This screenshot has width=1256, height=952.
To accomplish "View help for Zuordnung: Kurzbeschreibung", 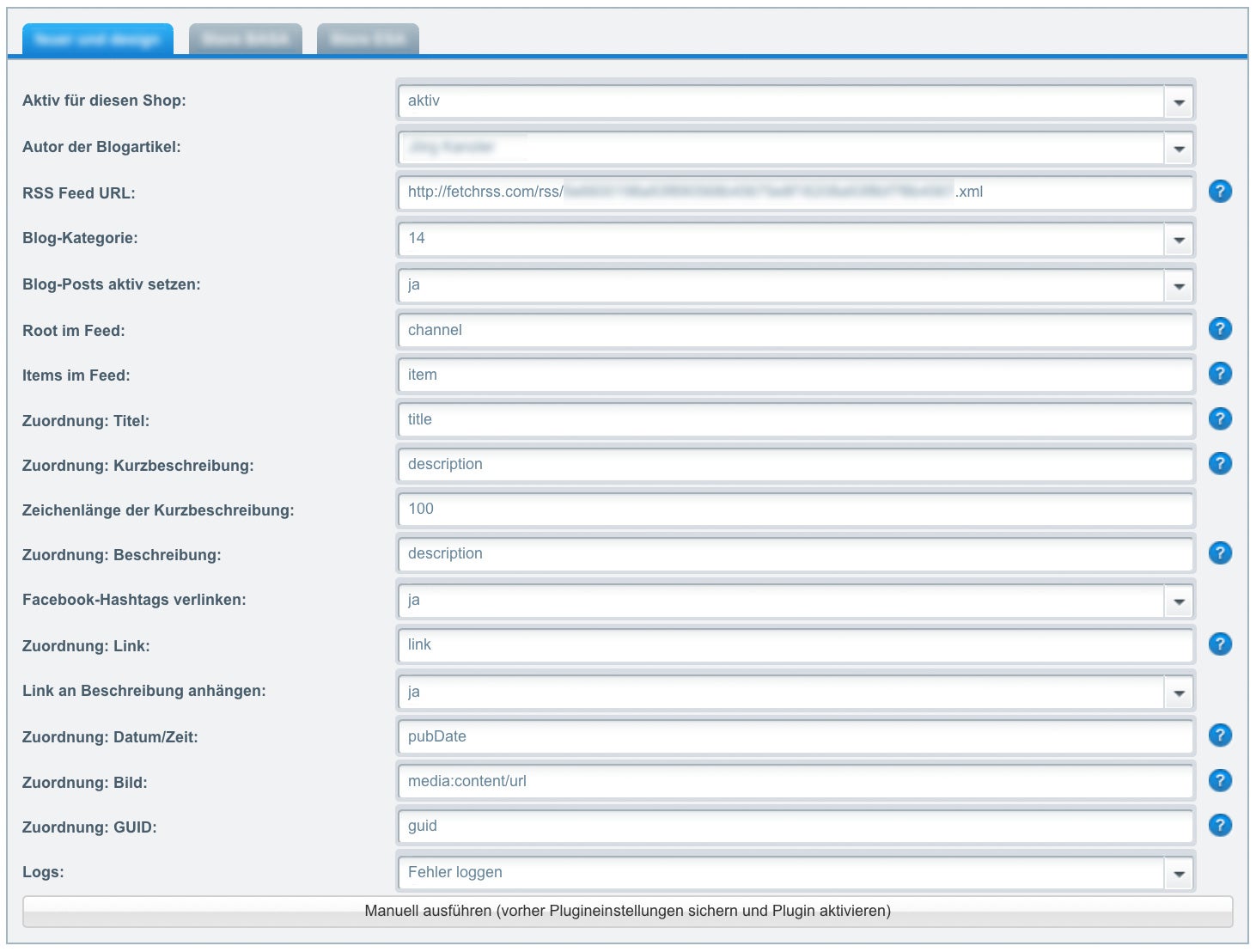I will [1220, 463].
